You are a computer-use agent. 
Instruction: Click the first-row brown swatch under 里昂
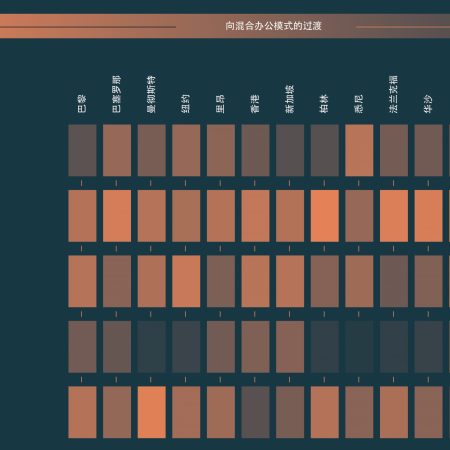(x=221, y=150)
